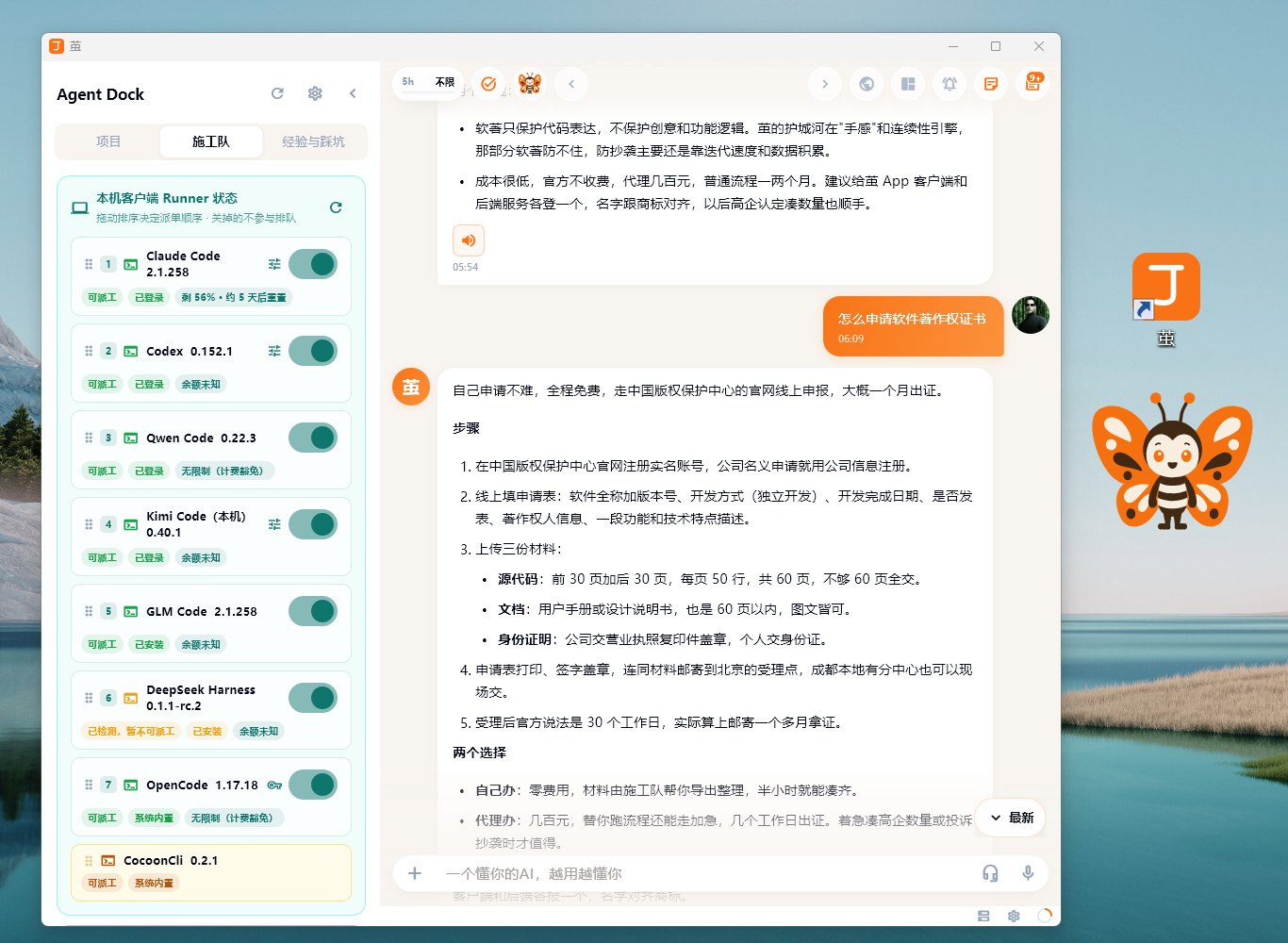The image size is (1288, 943).
Task: Click the butterfly desktop pet mascot
Action: pyautogui.click(x=1172, y=462)
